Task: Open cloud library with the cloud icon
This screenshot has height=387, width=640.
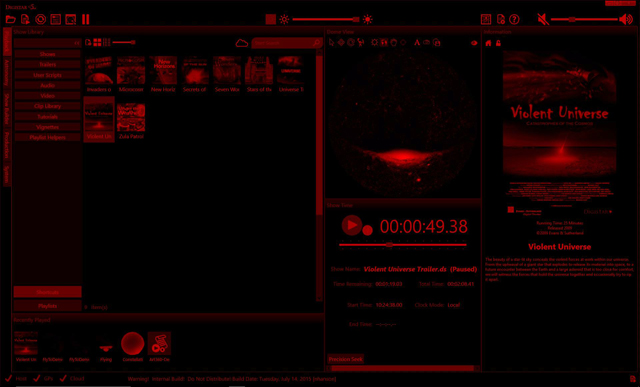Action: (x=242, y=43)
